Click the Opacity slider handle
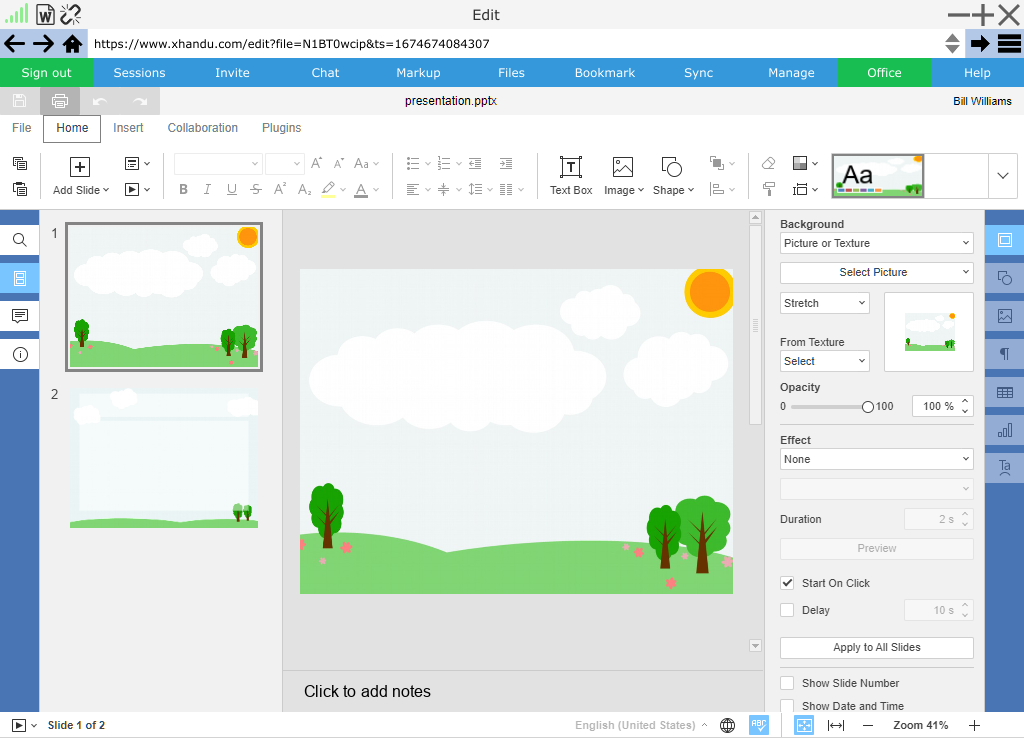This screenshot has height=738, width=1024. (867, 407)
